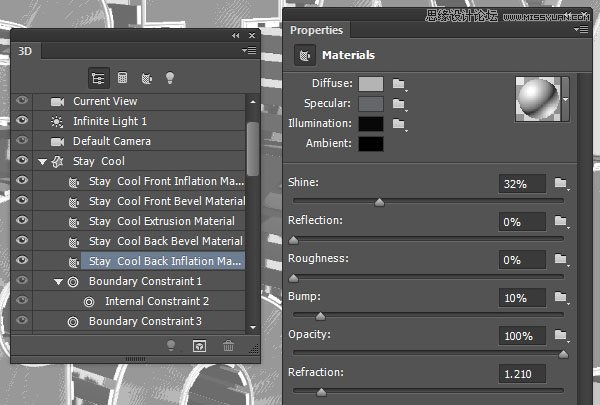Filter 3D panel by whole scene
Viewport: 600px width, 405px height.
pos(98,78)
